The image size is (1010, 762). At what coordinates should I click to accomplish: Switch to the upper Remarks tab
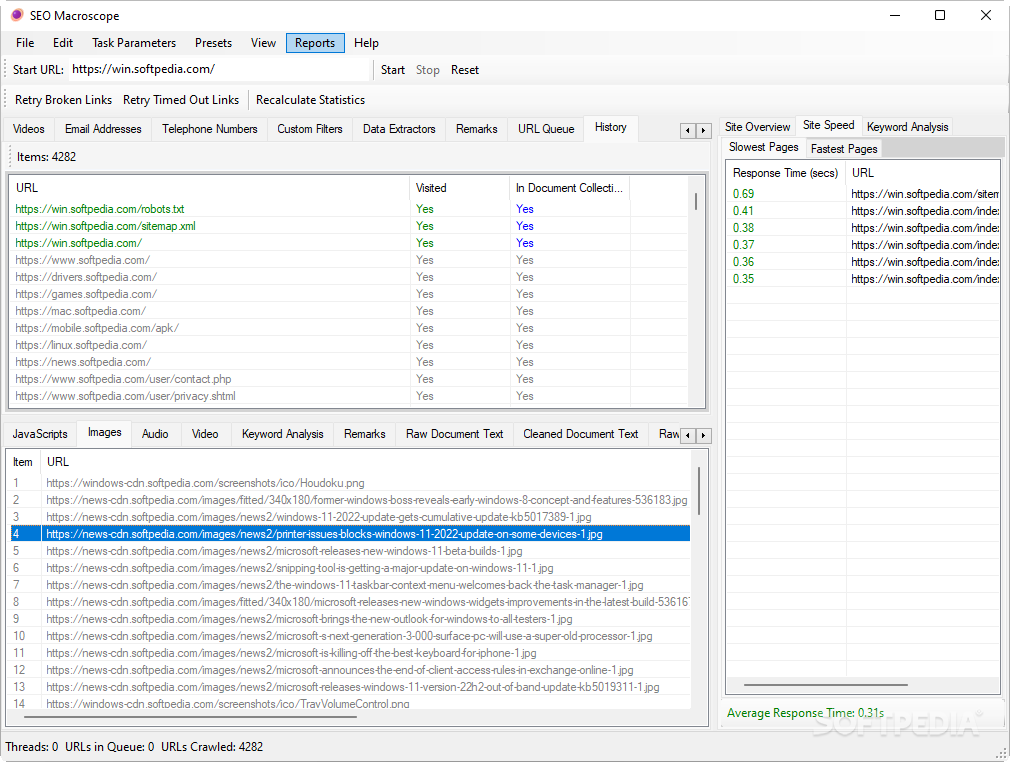[477, 129]
